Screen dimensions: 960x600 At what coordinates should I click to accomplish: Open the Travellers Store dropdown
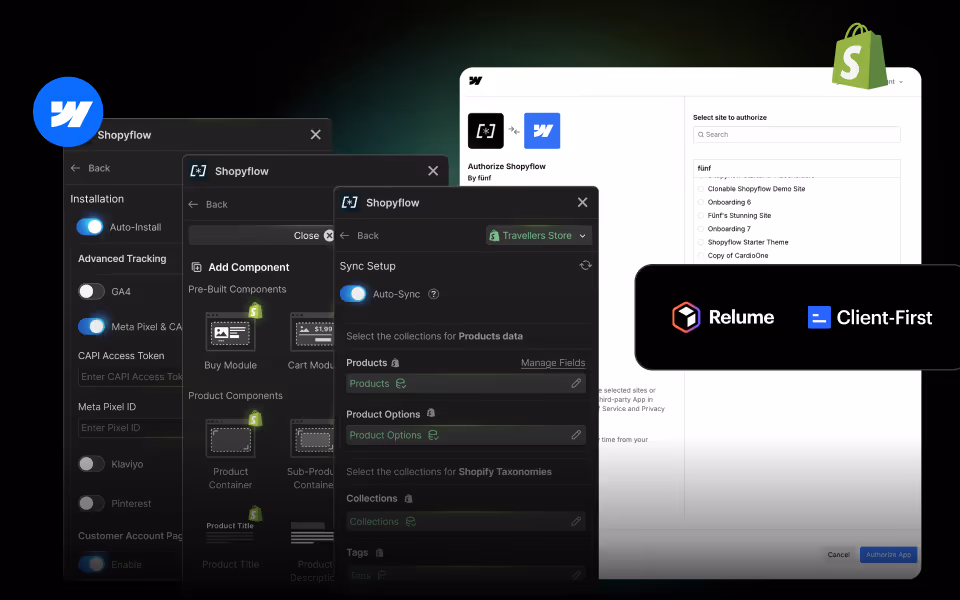tap(538, 236)
